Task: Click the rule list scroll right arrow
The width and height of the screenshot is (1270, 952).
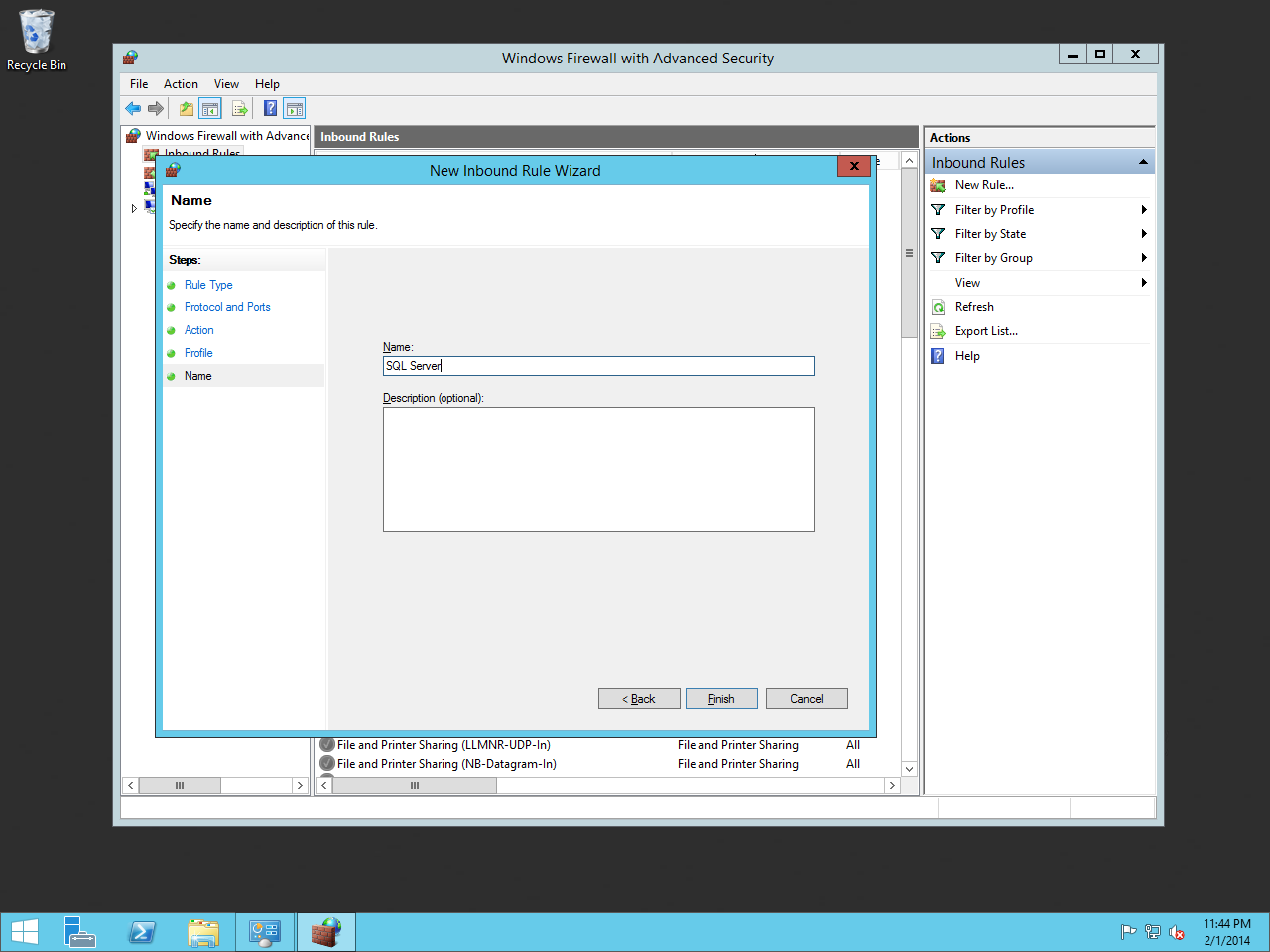Action: (892, 785)
